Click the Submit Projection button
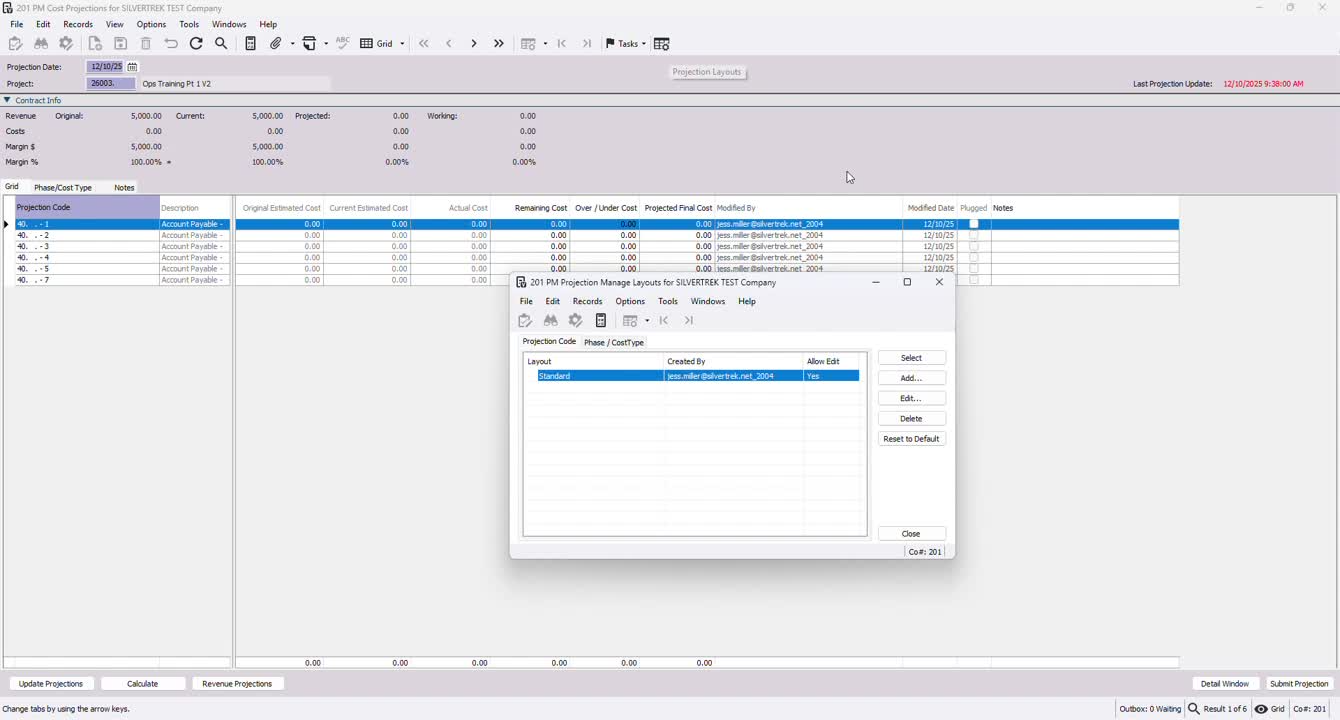The height and width of the screenshot is (720, 1340). click(1299, 684)
